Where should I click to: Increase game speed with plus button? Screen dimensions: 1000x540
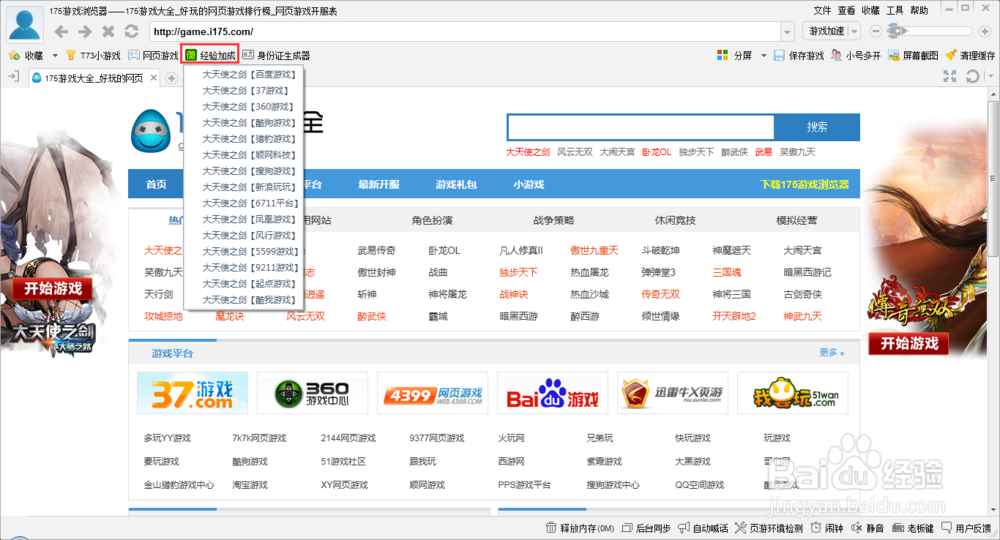[x=985, y=31]
